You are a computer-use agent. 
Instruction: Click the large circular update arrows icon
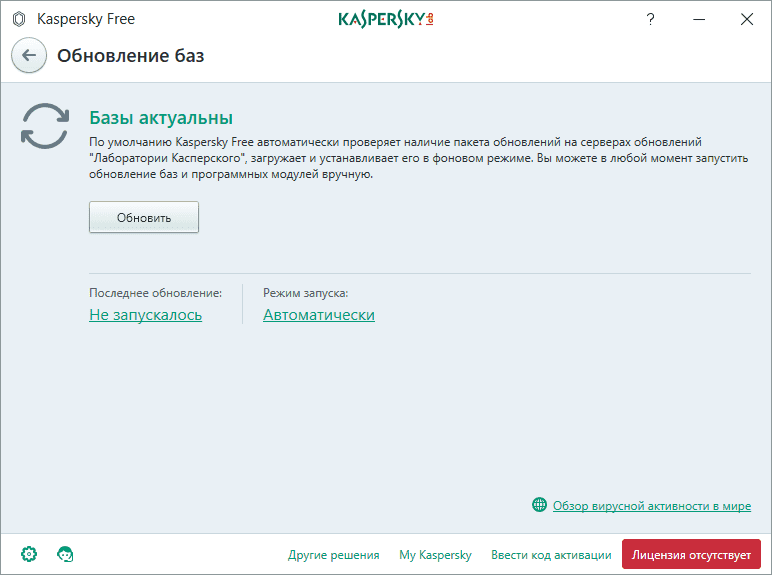(x=45, y=127)
